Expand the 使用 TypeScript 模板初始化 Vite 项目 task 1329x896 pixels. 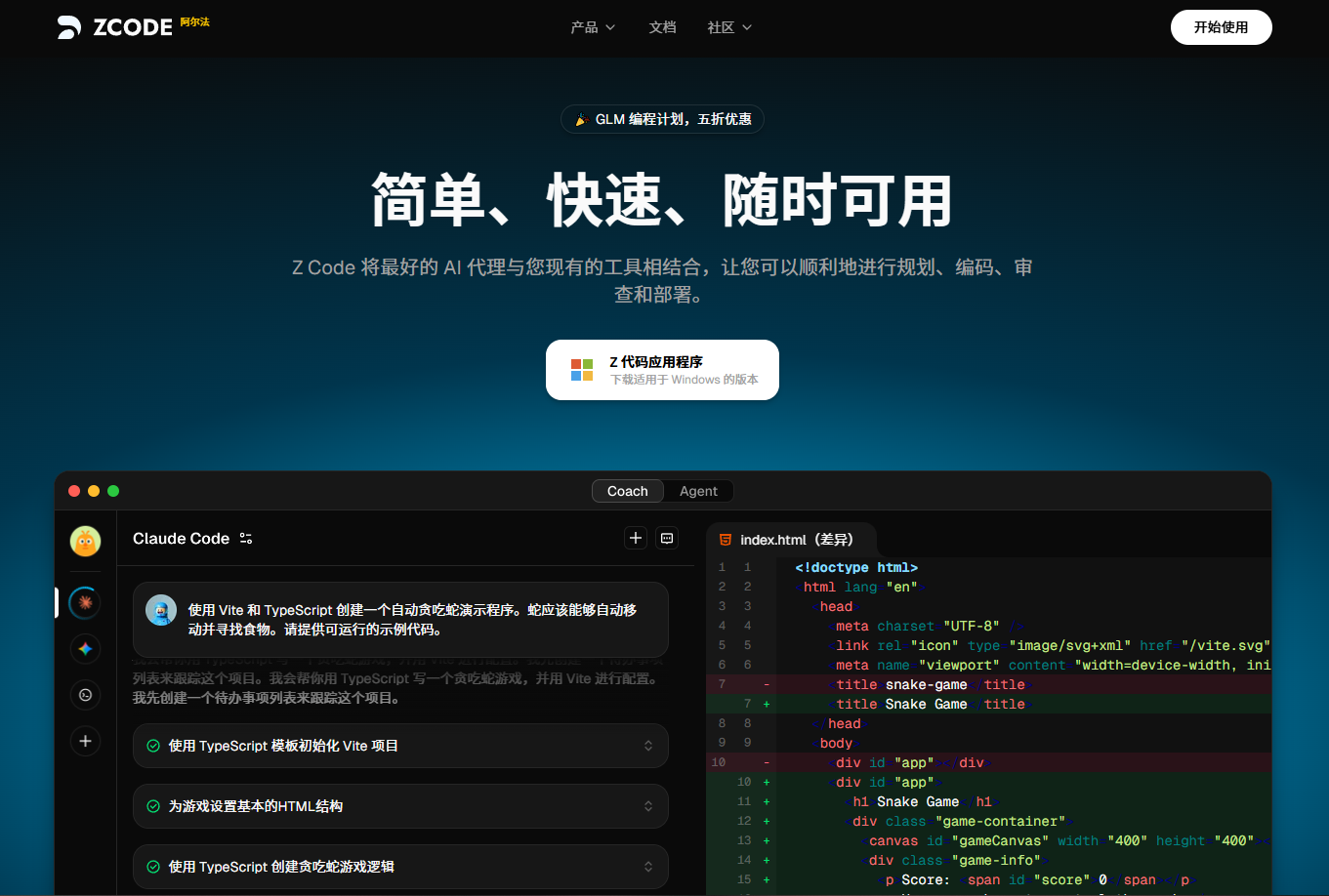pyautogui.click(x=648, y=746)
